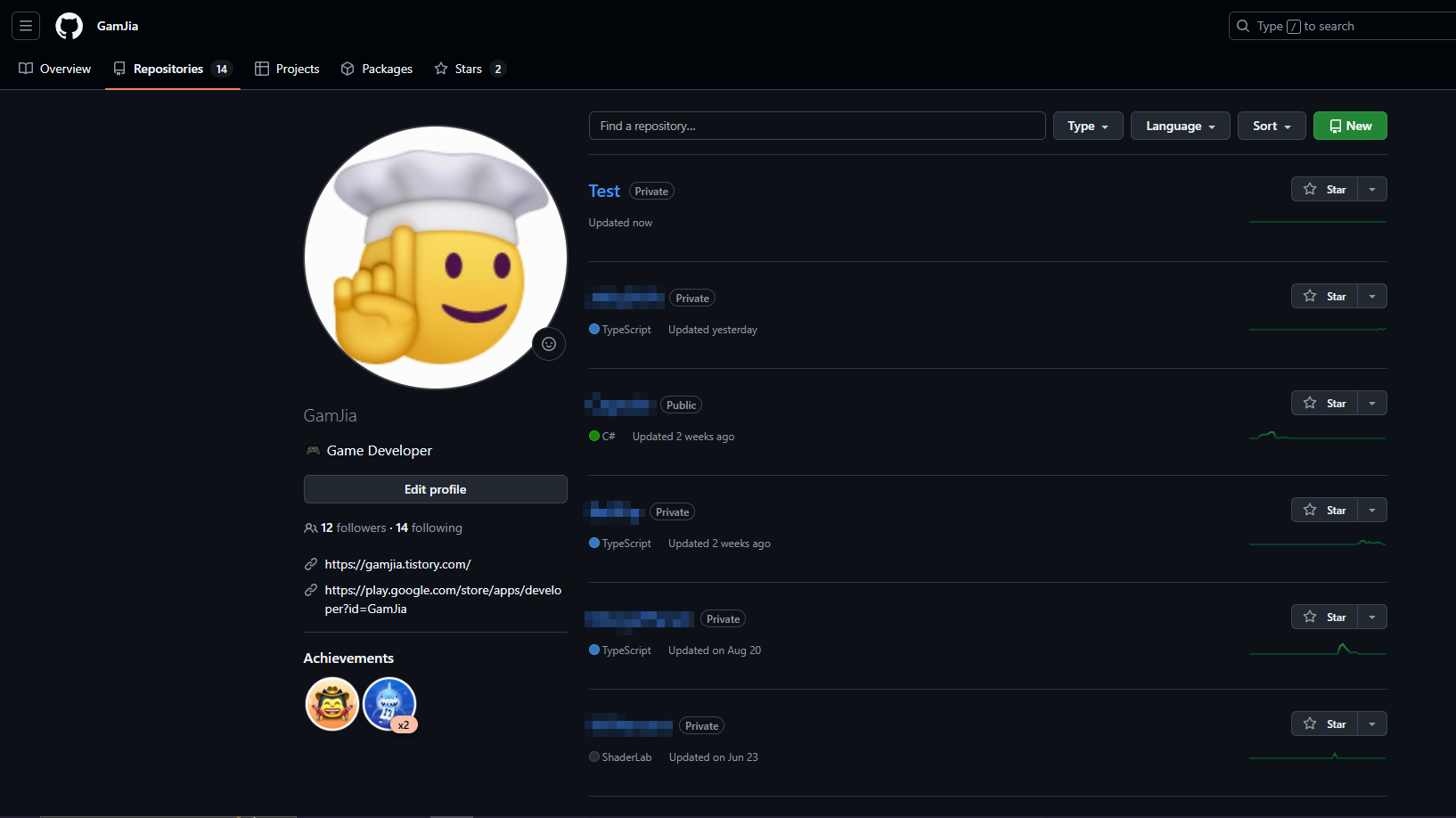Click the GamJia username in header
This screenshot has height=818, width=1456.
(x=118, y=26)
